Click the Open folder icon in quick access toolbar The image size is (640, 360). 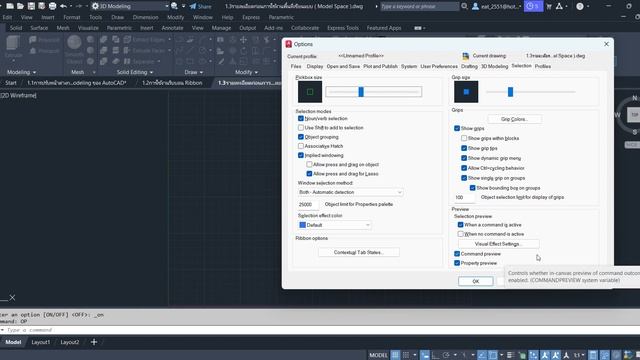pyautogui.click(x=20, y=6)
